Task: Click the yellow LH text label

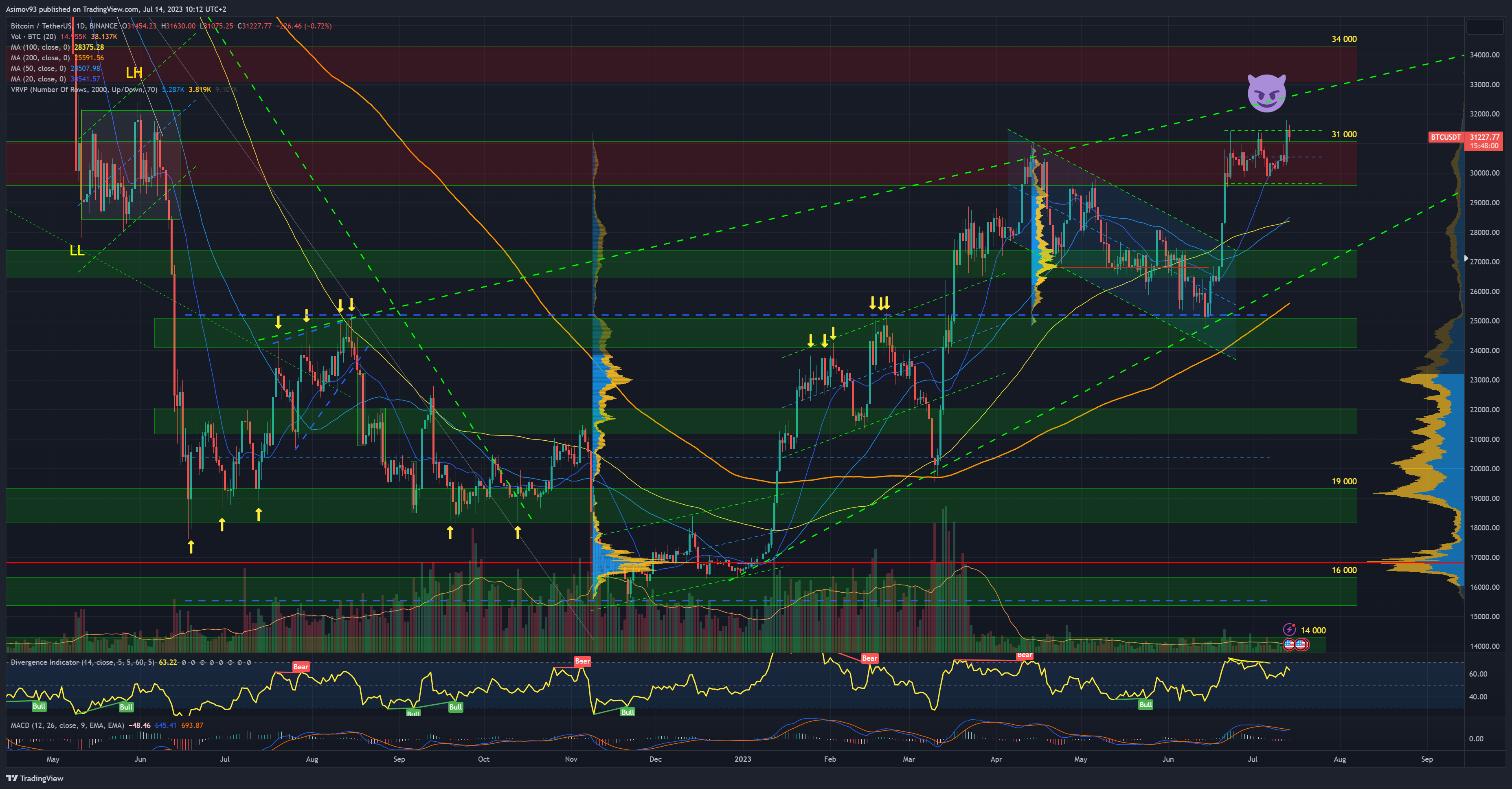Action: (x=134, y=73)
